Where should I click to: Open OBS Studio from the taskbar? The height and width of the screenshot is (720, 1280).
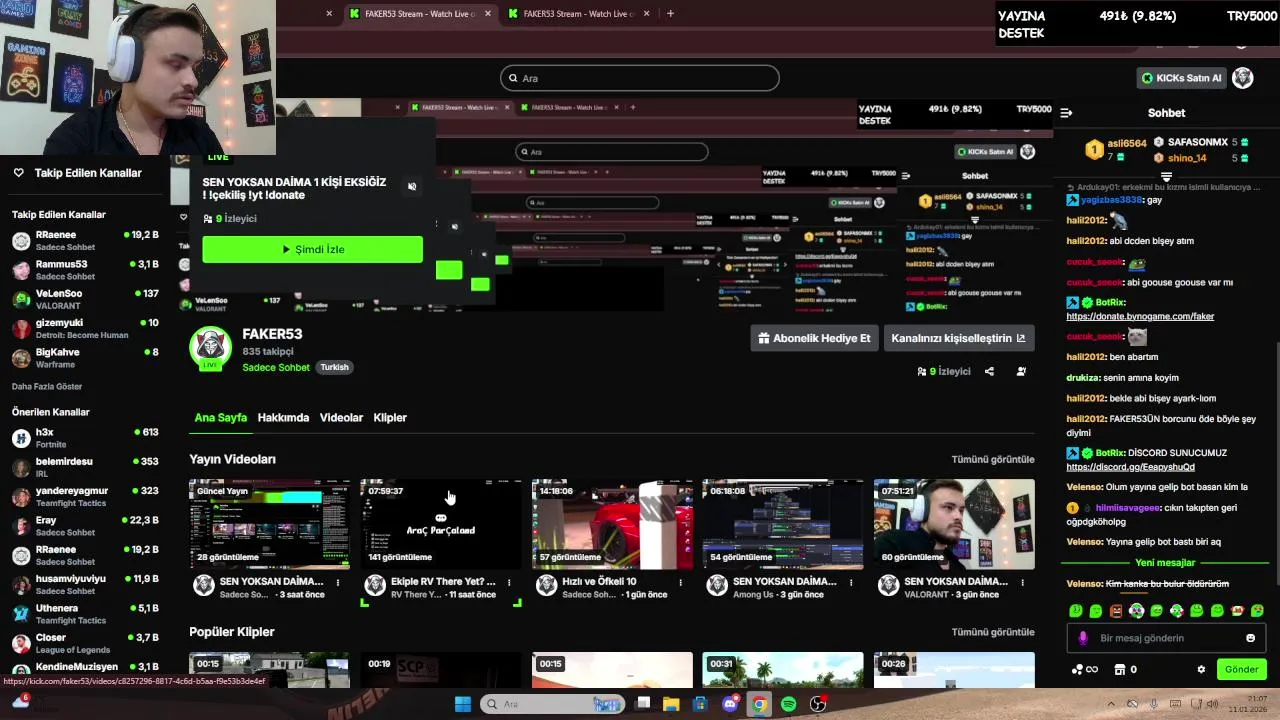(x=818, y=704)
